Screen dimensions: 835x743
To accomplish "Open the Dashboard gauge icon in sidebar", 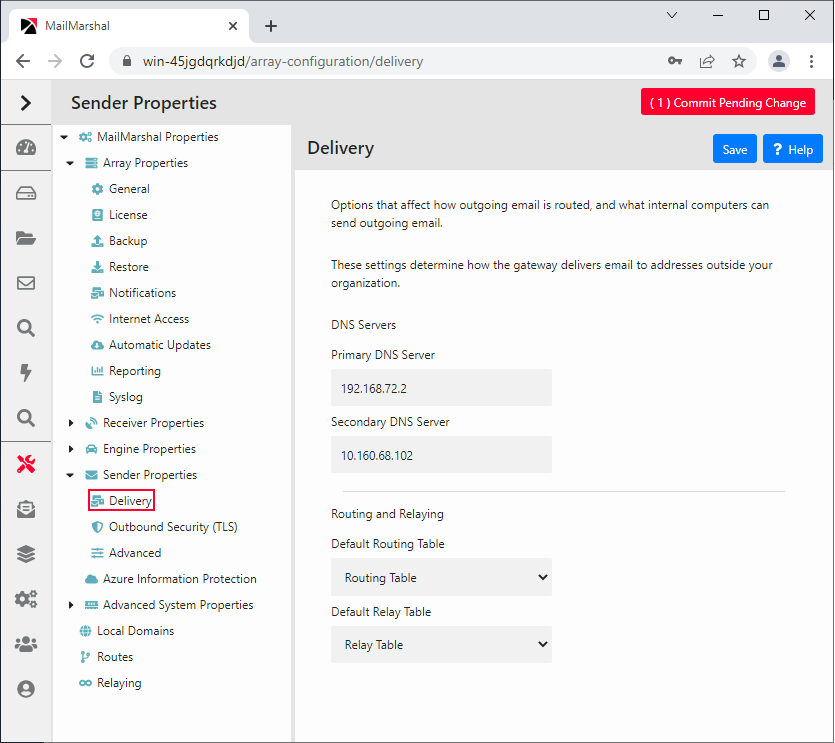I will (26, 147).
